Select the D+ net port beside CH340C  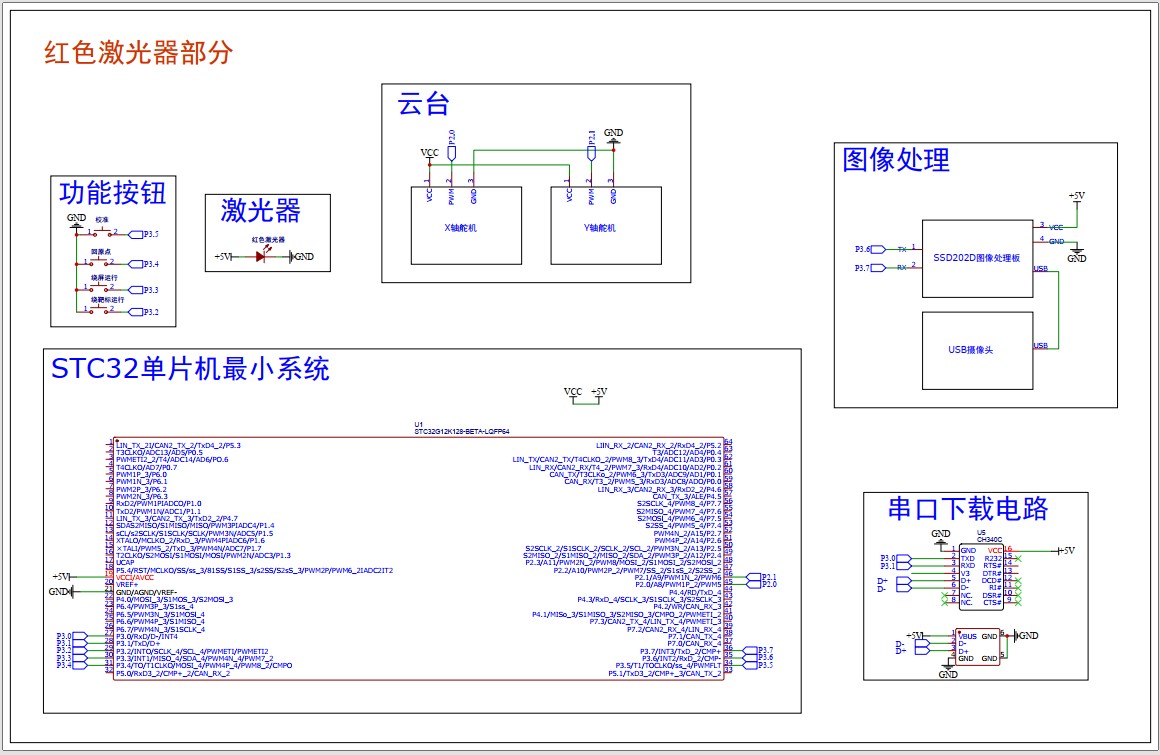894,581
